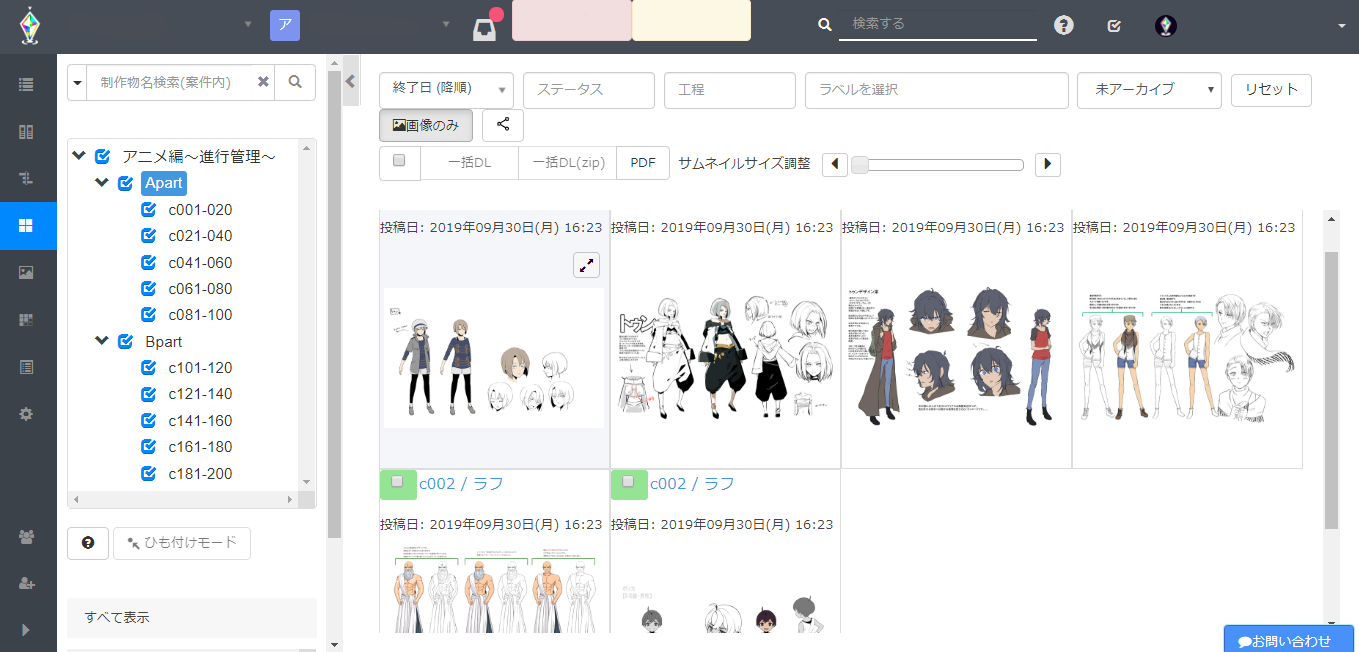
Task: Open the settings gear in left sidebar
Action: [x=27, y=414]
